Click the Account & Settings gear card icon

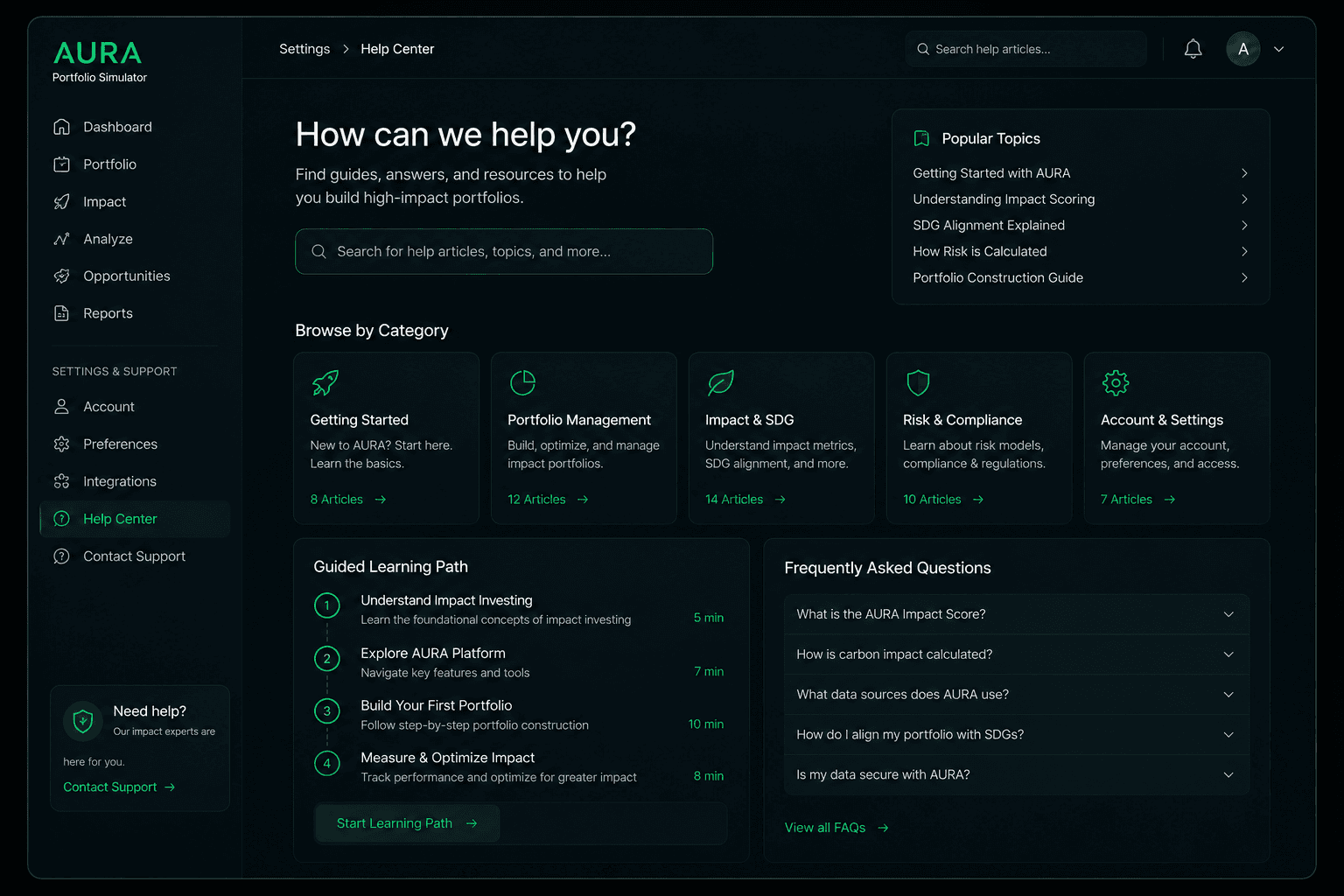click(1116, 382)
